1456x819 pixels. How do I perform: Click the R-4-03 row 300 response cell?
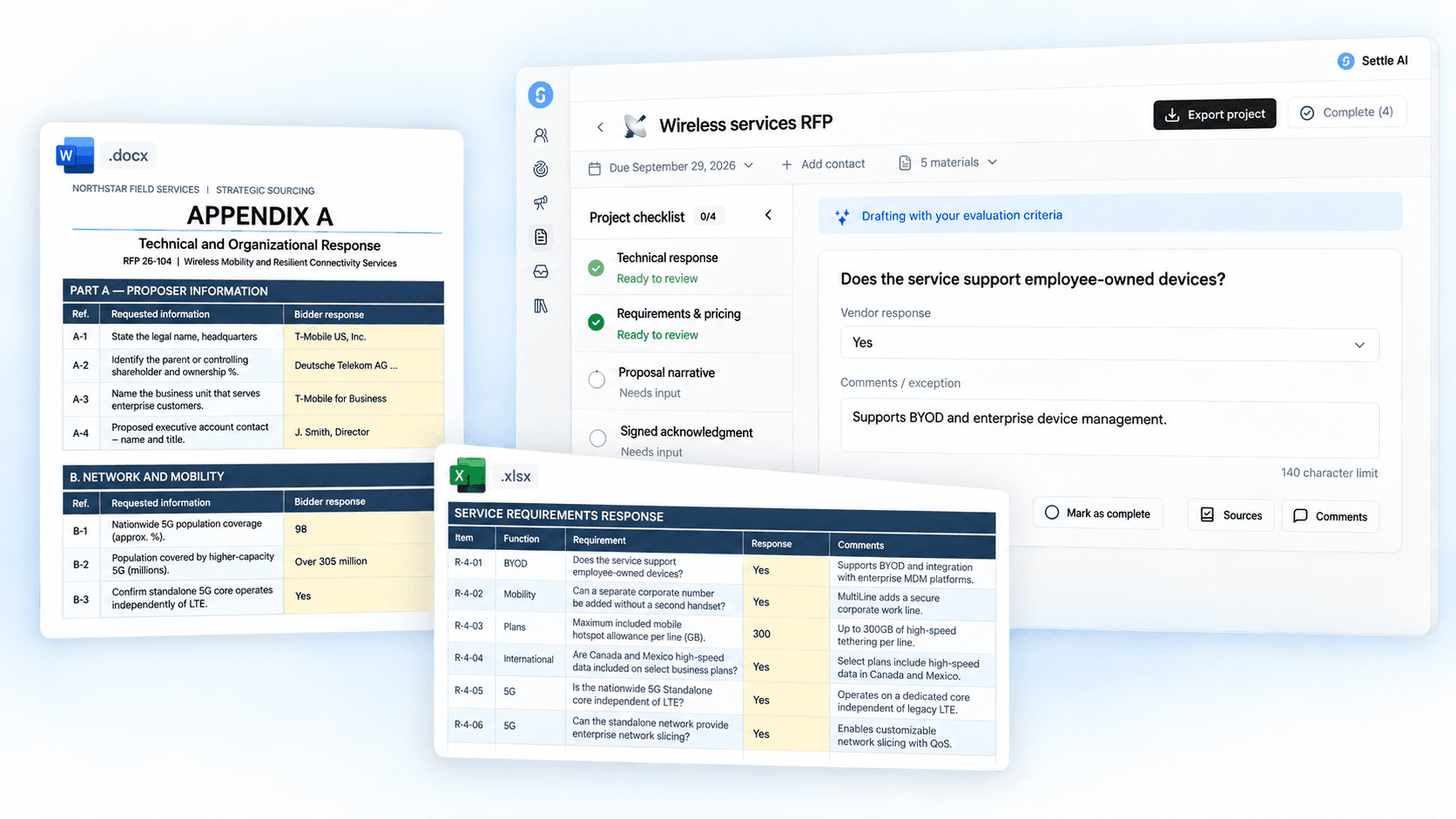pos(785,634)
